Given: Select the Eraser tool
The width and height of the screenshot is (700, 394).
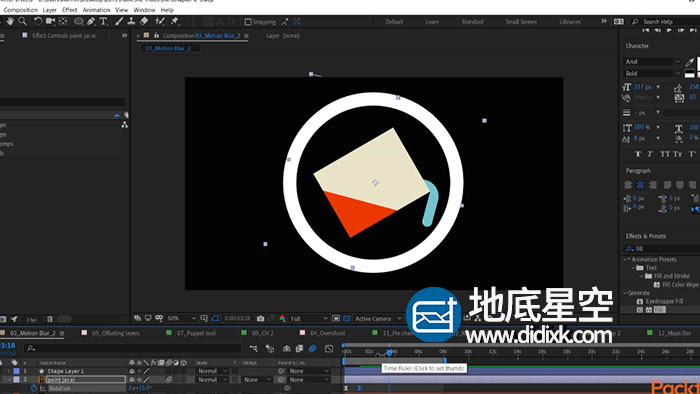Looking at the screenshot, I should point(144,21).
